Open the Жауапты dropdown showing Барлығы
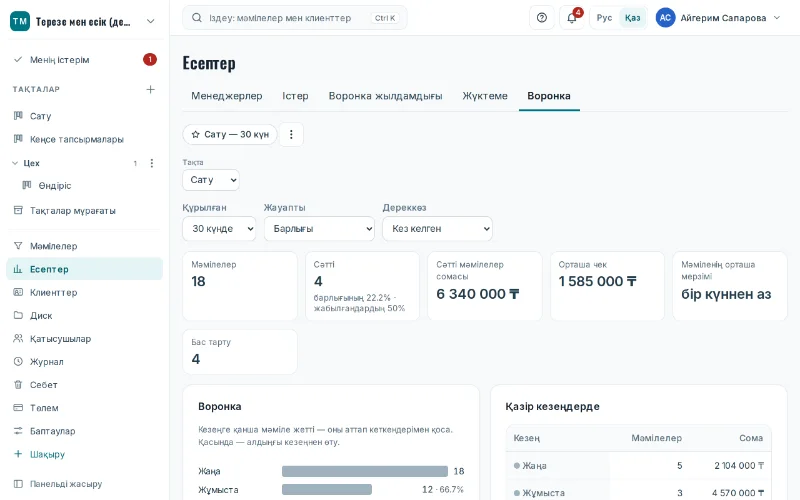This screenshot has height=500, width=800. pos(319,229)
